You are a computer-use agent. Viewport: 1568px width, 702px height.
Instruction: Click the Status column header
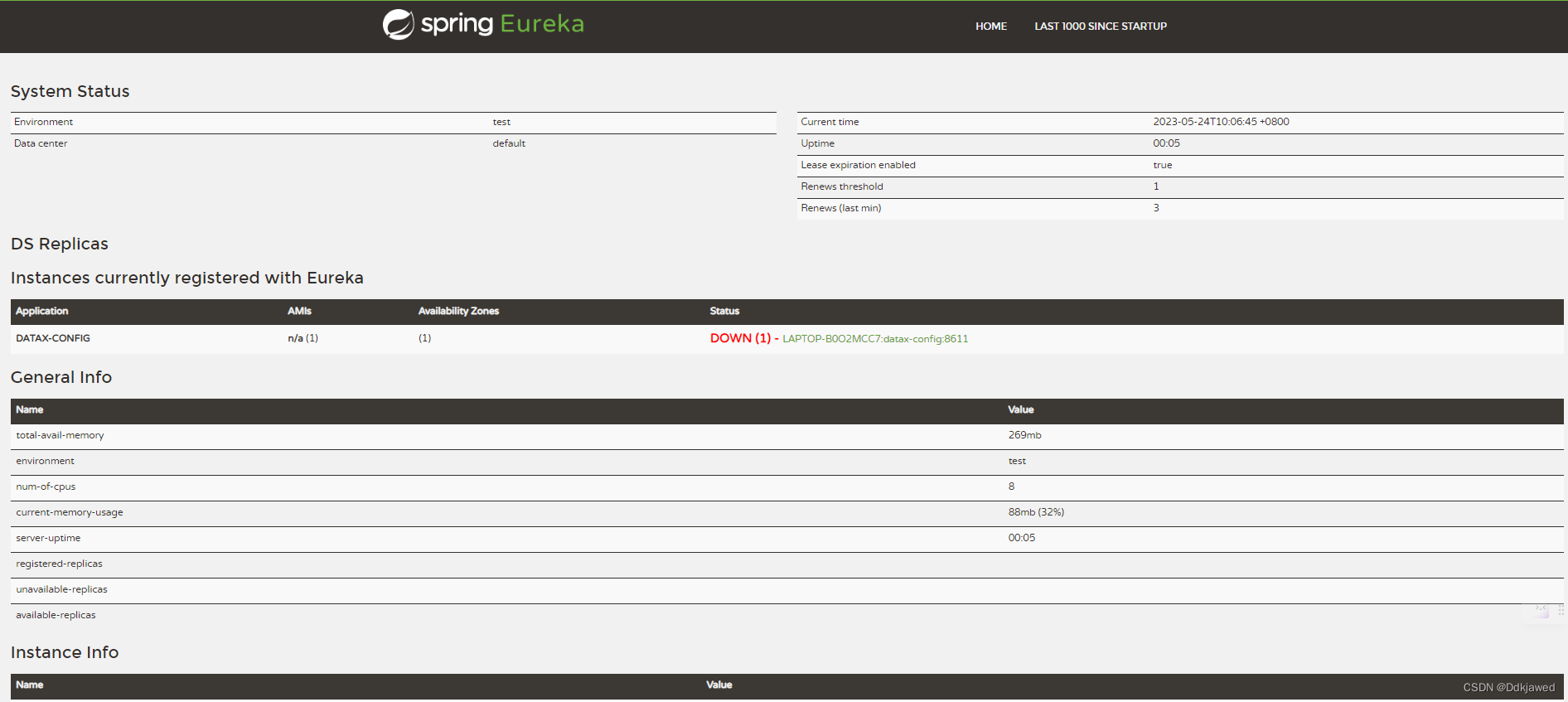[724, 311]
